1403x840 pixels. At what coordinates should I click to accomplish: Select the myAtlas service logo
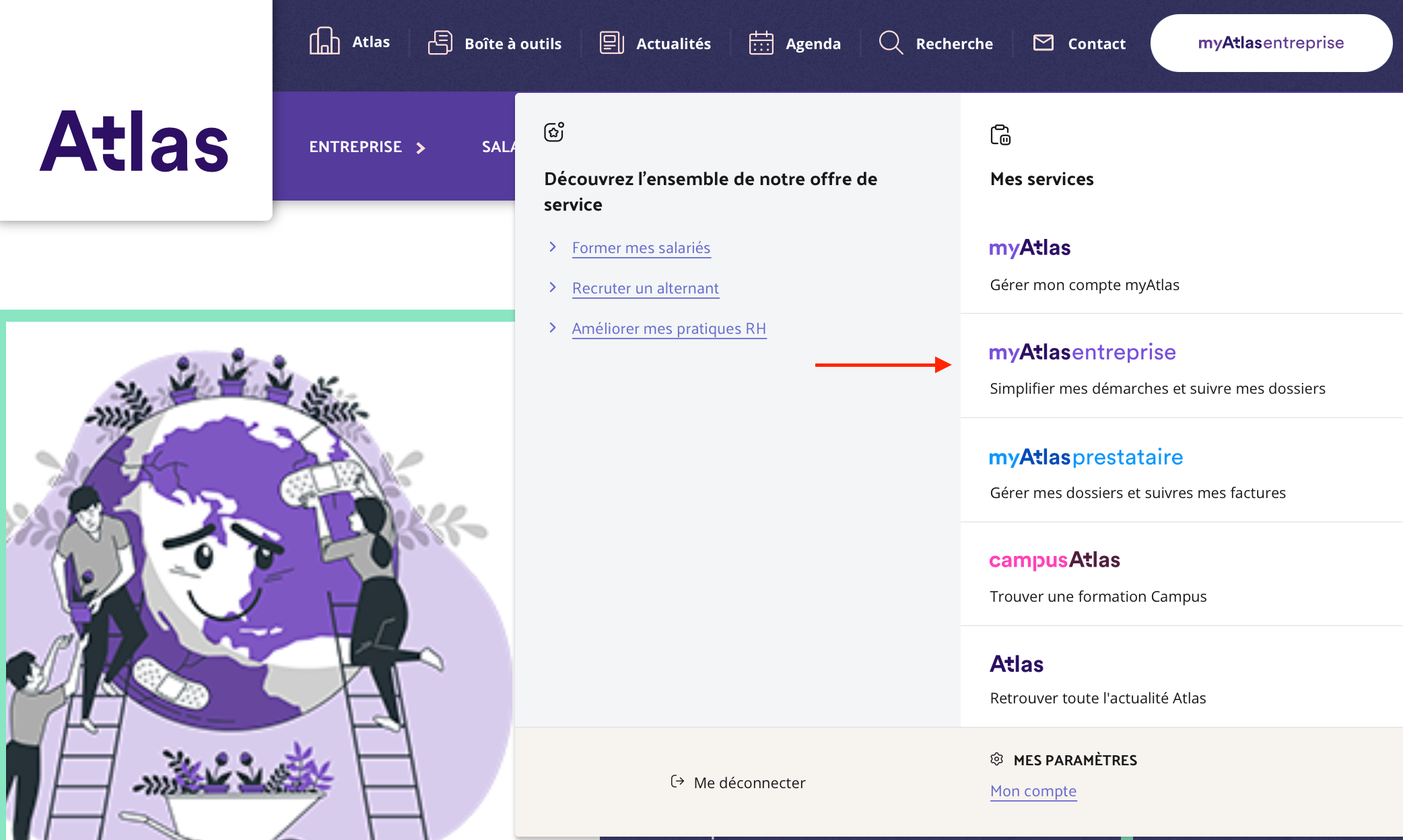coord(1029,248)
